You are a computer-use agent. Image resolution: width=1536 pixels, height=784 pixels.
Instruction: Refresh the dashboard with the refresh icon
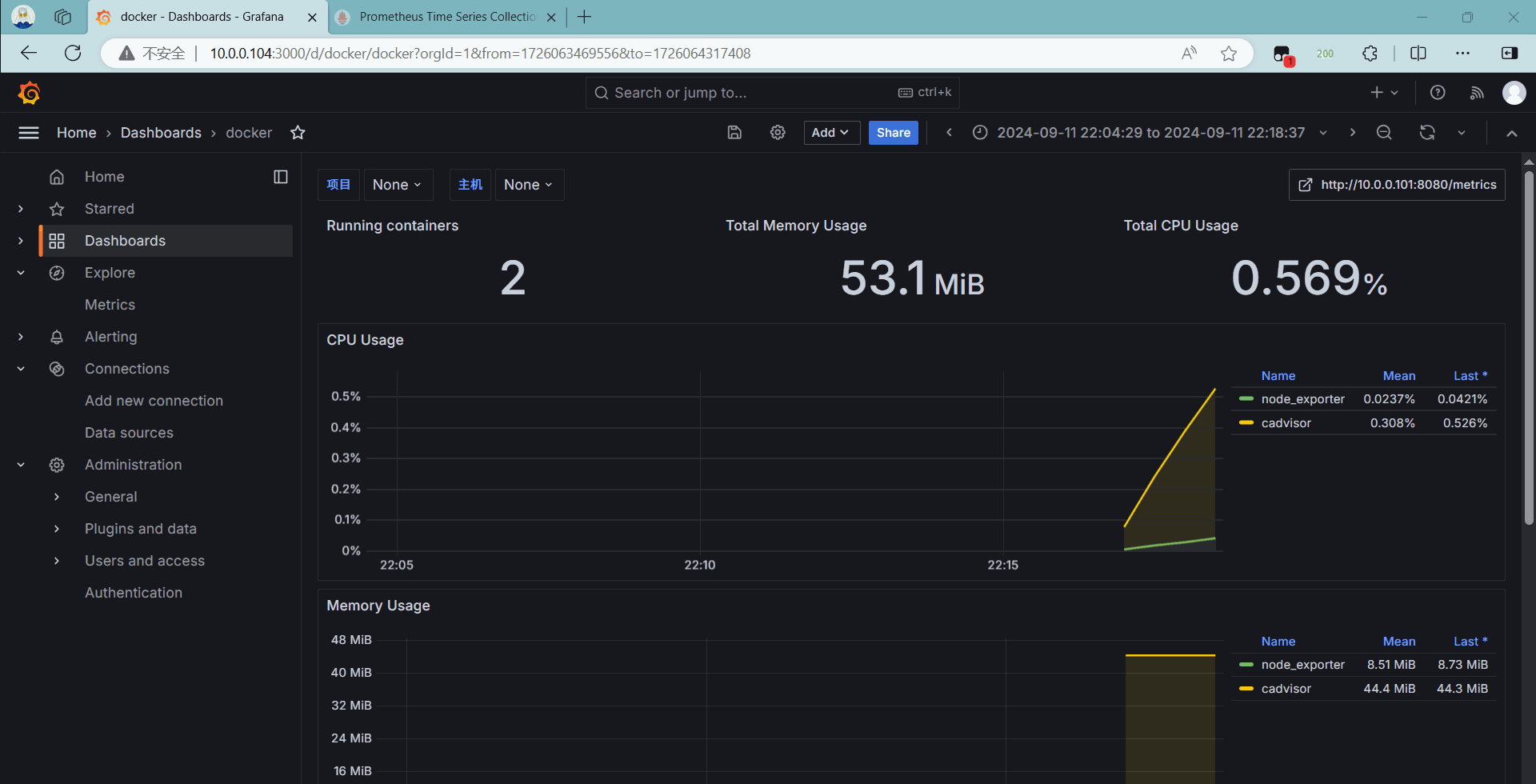click(1427, 133)
